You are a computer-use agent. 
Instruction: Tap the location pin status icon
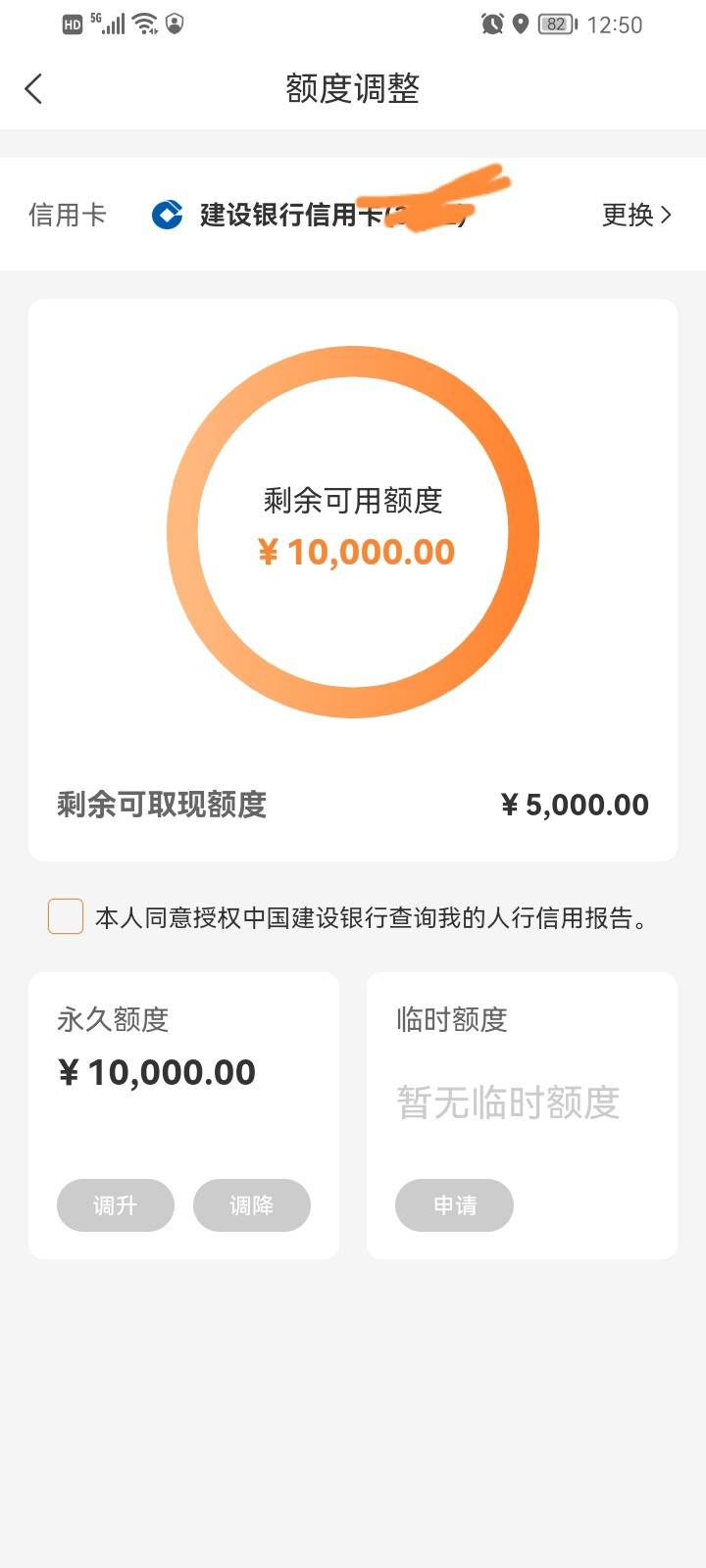coord(521,24)
